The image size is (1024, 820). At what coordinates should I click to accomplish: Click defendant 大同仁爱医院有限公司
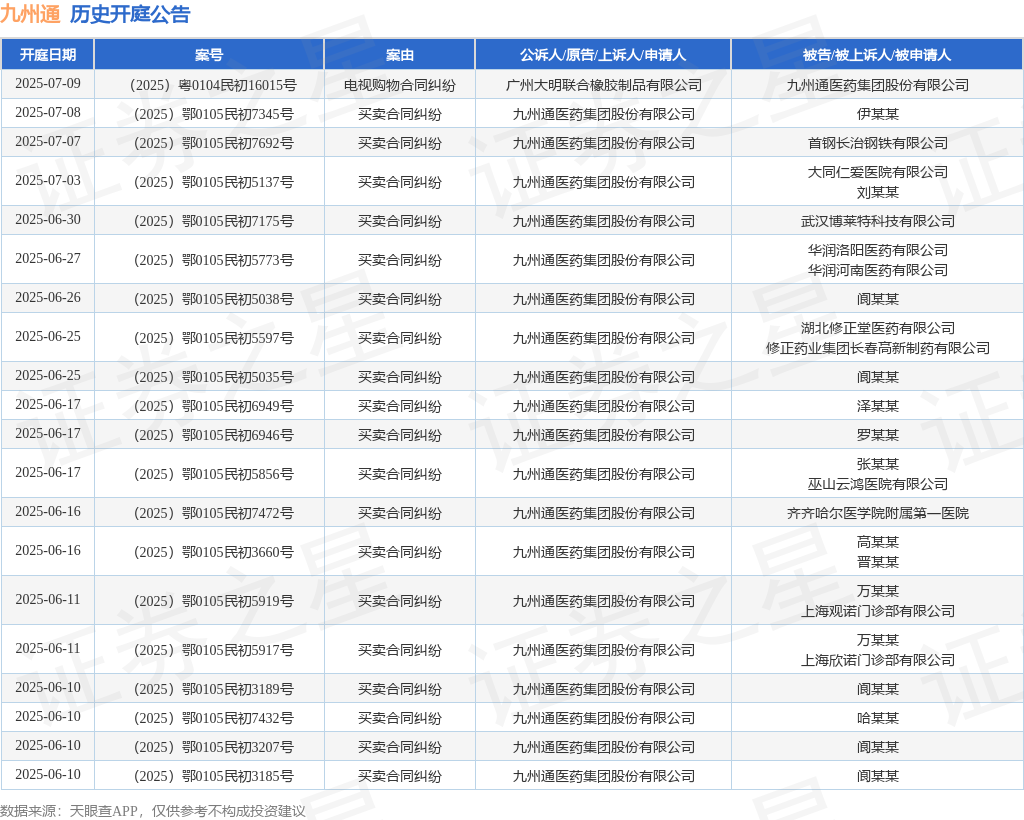[878, 172]
